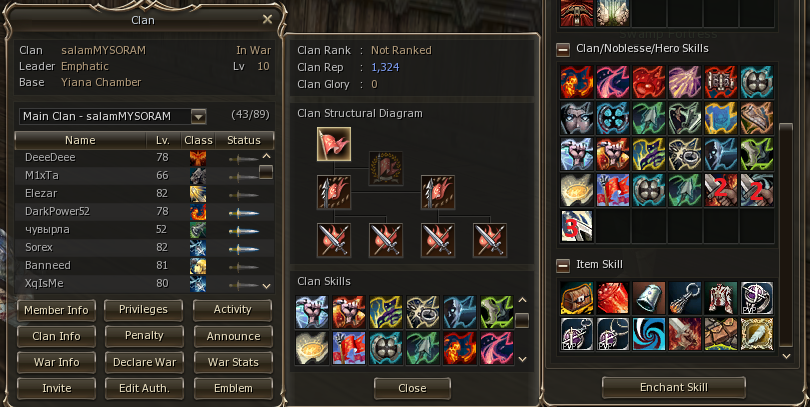Select the laurel wreath academy icon in diagram
Viewport: 811px width, 407px height.
[386, 169]
